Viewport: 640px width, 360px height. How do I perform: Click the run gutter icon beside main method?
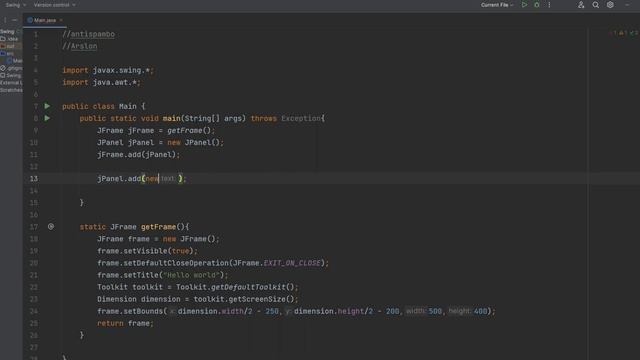(x=47, y=118)
